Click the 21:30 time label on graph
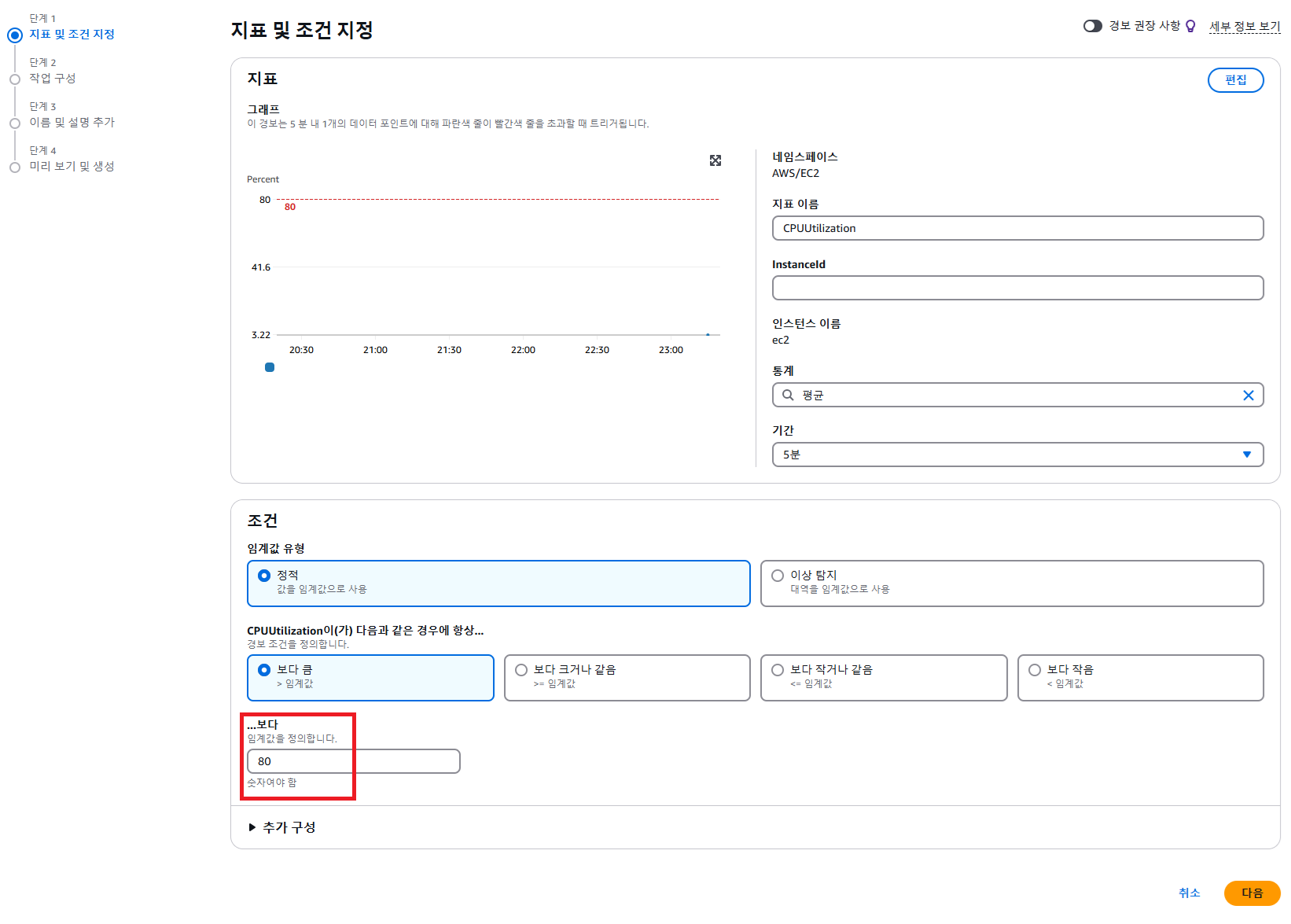The height and width of the screenshot is (924, 1291). click(x=449, y=350)
